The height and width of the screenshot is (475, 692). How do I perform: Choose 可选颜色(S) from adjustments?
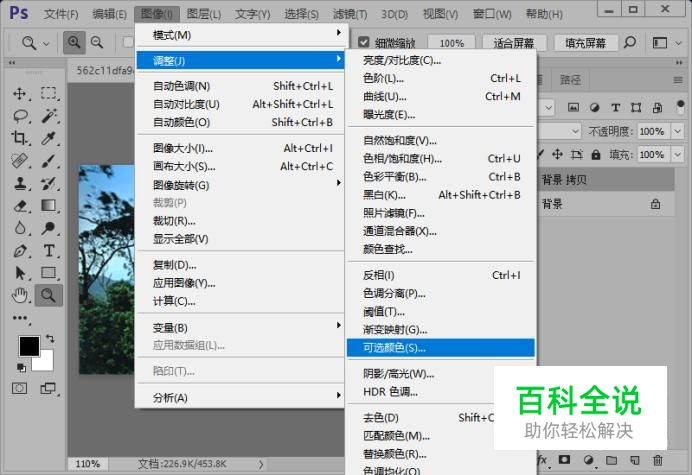pos(440,348)
